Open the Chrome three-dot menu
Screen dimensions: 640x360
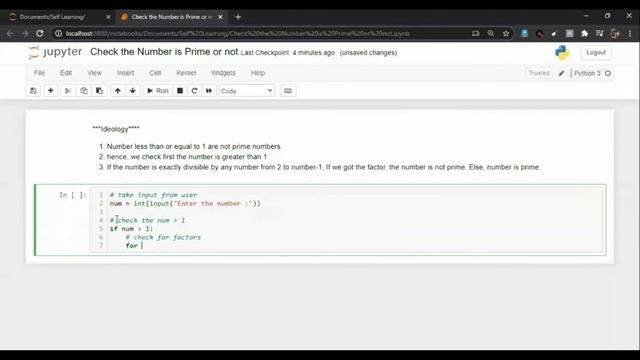point(630,33)
